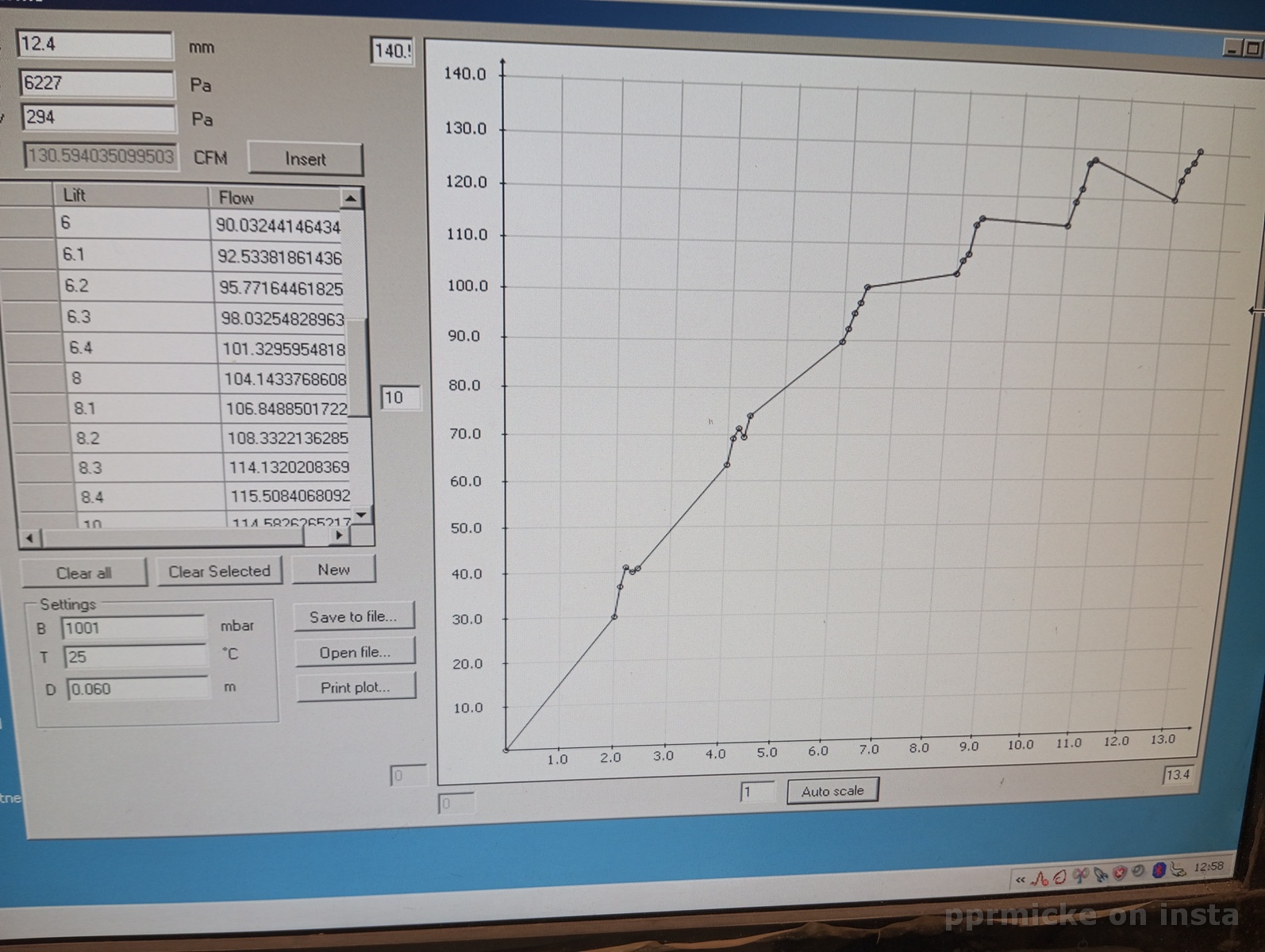Click the gray round speaker tray icon

click(1138, 870)
